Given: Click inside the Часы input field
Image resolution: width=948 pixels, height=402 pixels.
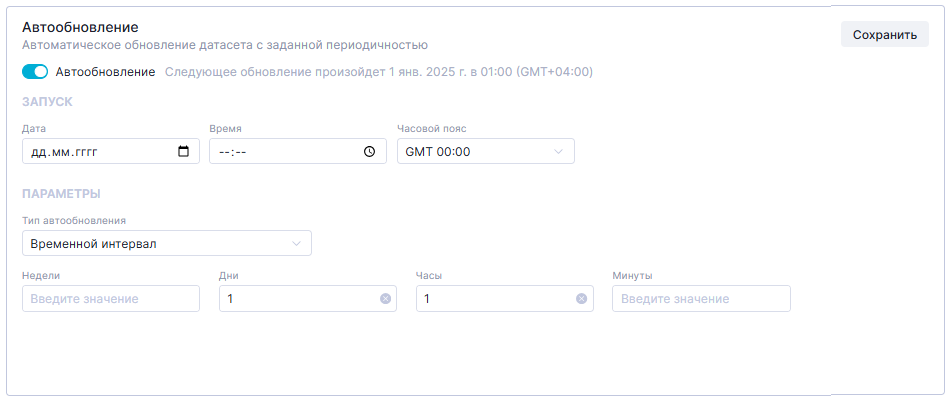Looking at the screenshot, I should click(497, 299).
